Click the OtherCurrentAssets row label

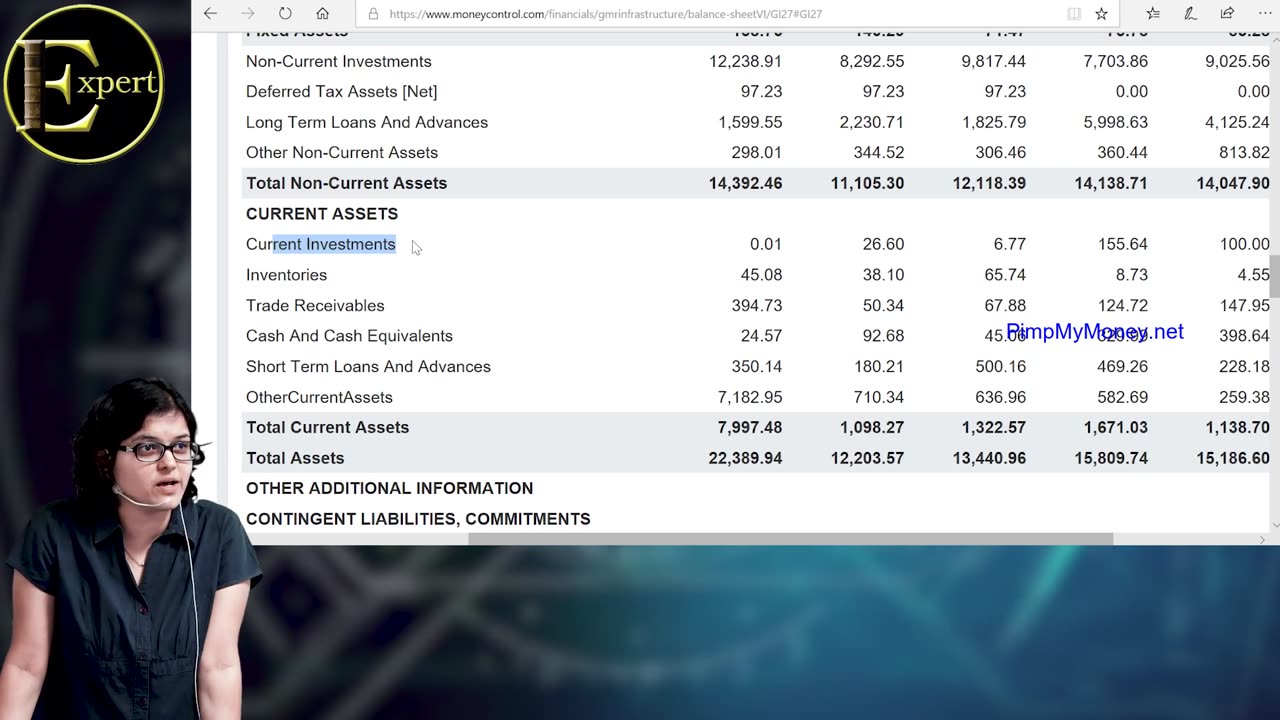point(319,397)
